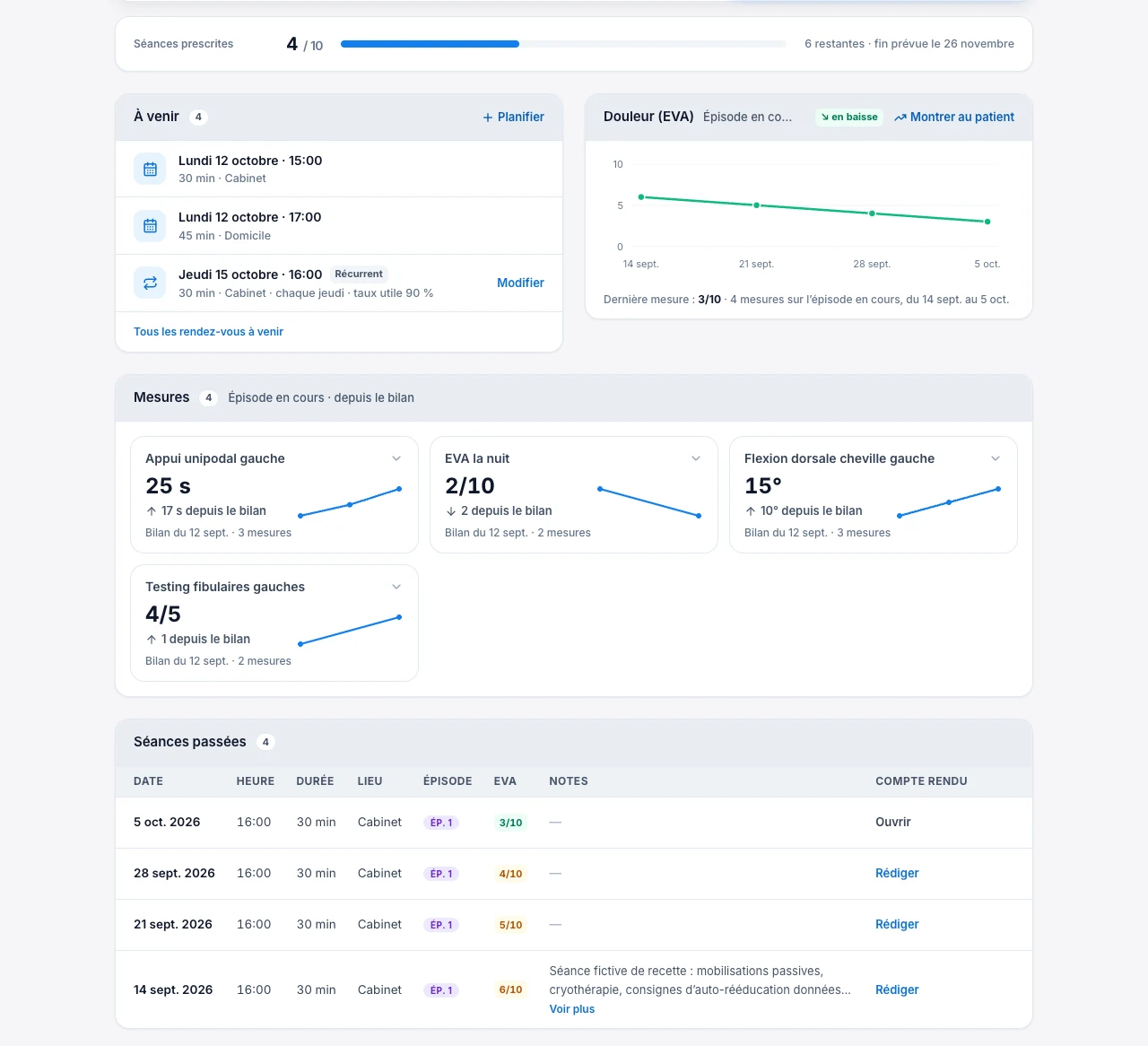This screenshot has width=1148, height=1046.
Task: Click the 'Lundi 12 octobre · 17:00' appointment title
Action: point(250,217)
